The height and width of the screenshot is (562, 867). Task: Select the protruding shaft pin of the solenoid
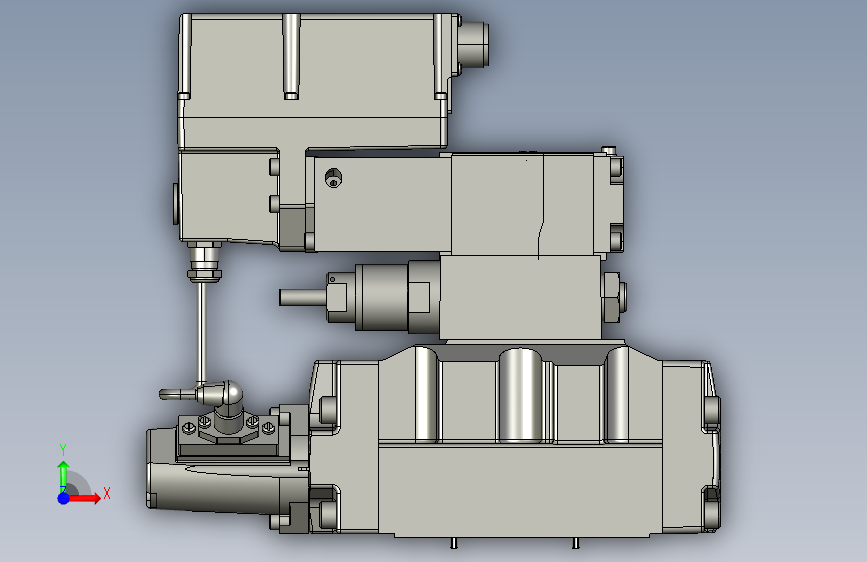[303, 297]
